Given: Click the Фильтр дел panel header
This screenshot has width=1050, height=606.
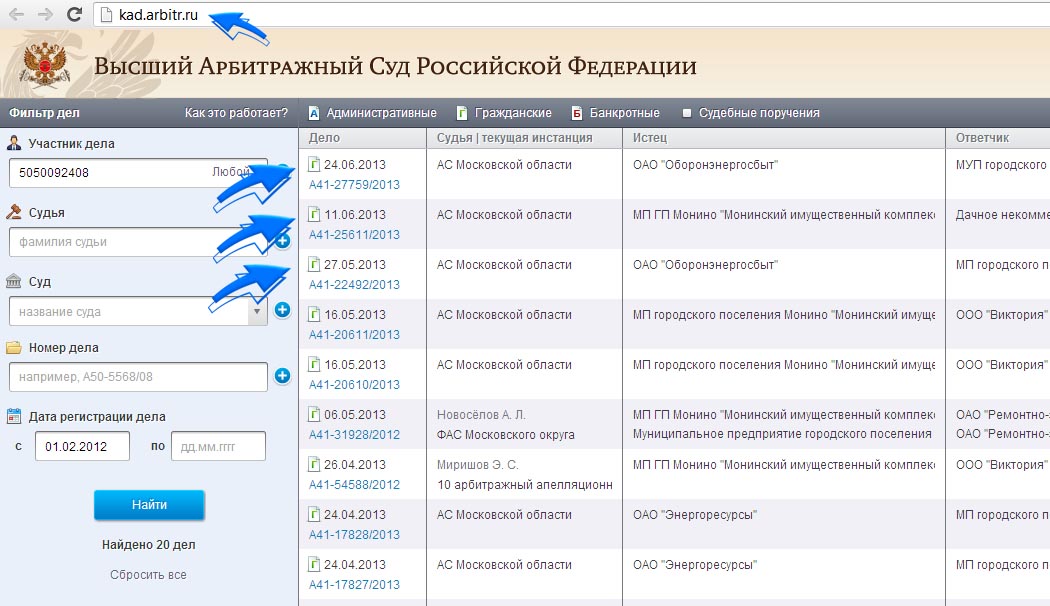Looking at the screenshot, I should tap(44, 113).
